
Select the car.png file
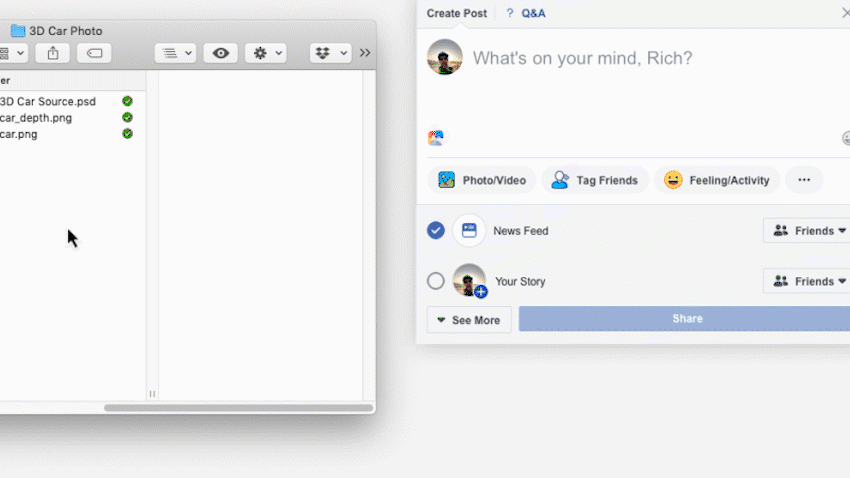(x=18, y=134)
